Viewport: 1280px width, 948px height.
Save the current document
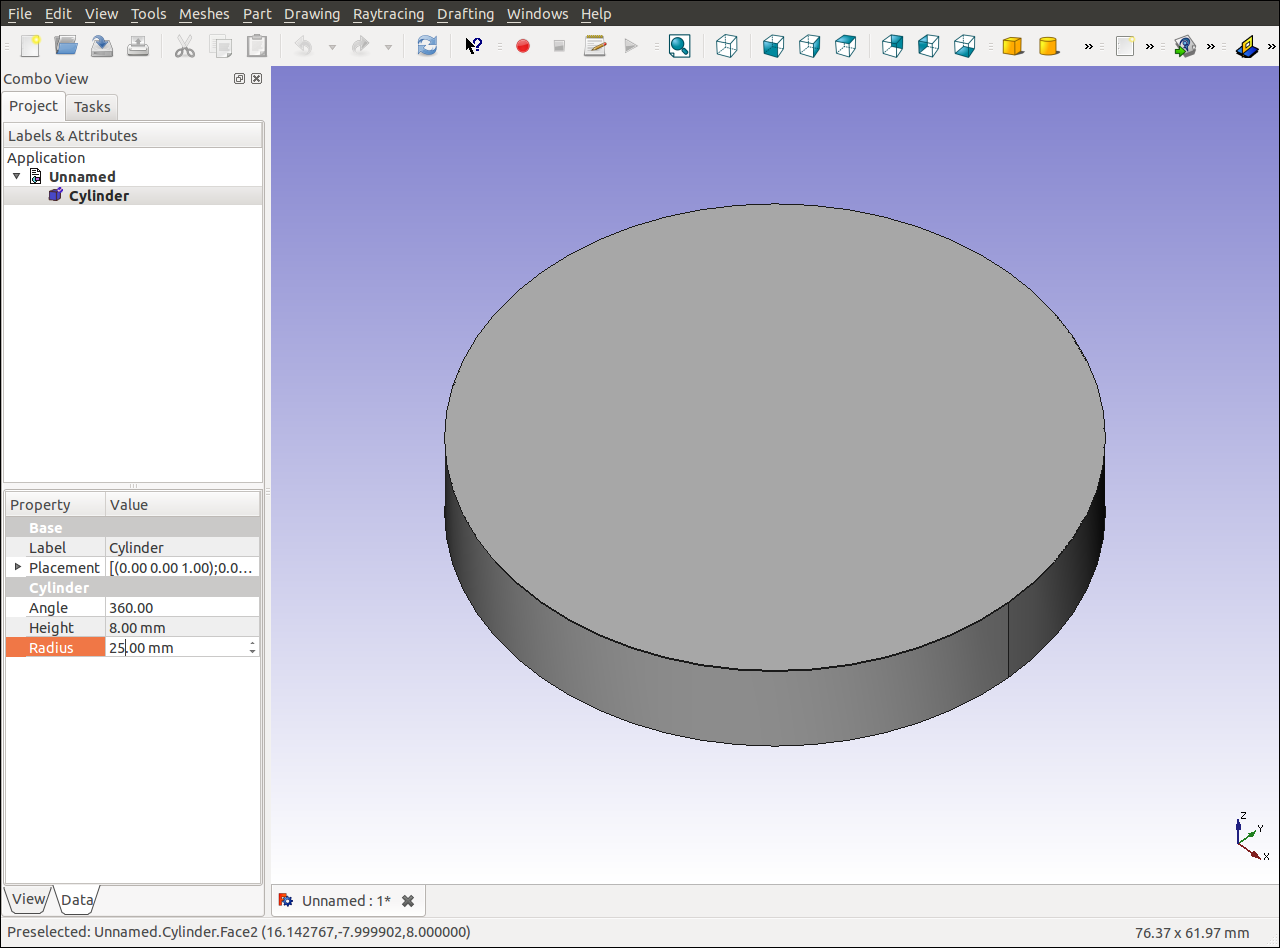(102, 46)
